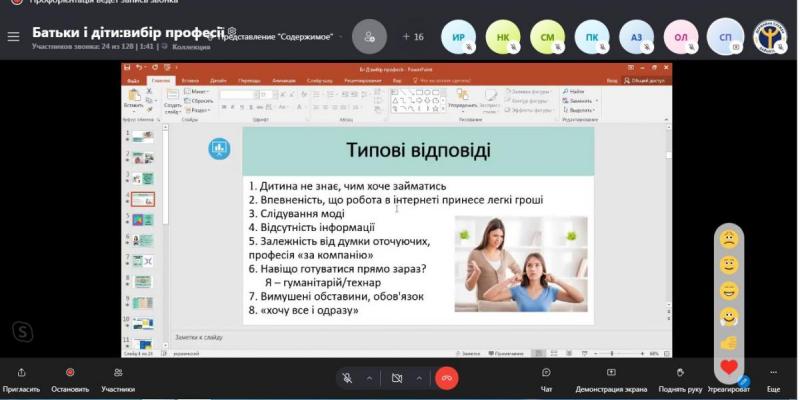Expand the camera options chevron
Viewport: 800px width, 400px height.
point(420,378)
